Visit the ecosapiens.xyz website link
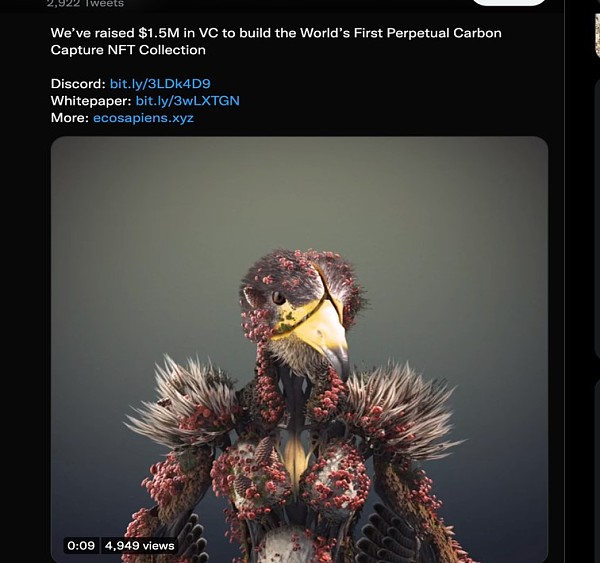This screenshot has height=563, width=600. 143,117
